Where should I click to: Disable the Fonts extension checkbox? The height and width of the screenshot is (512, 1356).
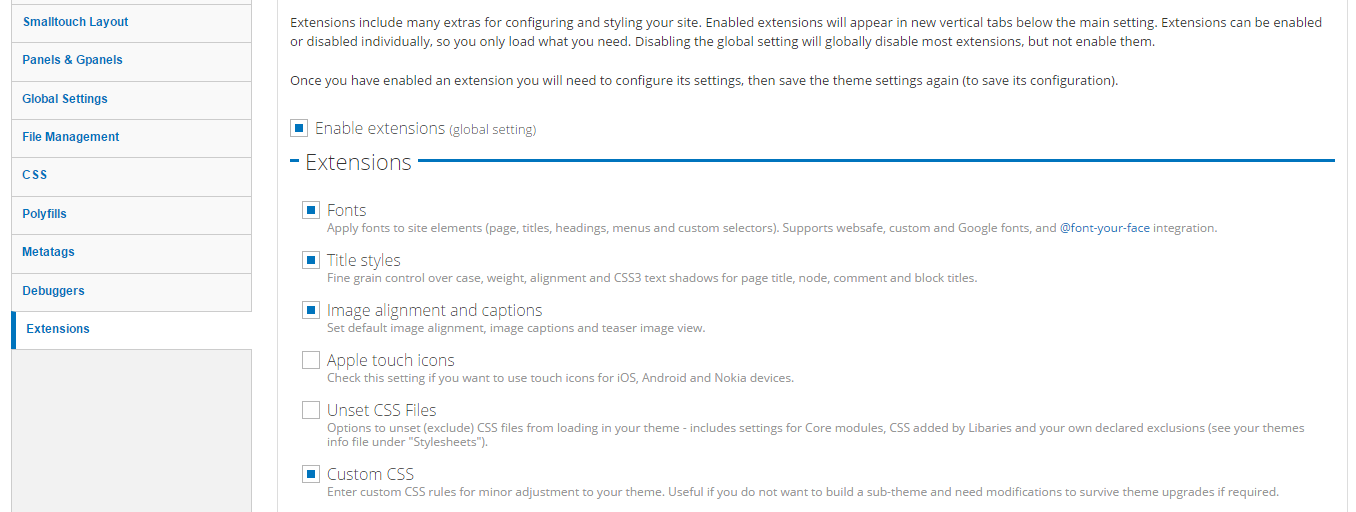[x=311, y=210]
